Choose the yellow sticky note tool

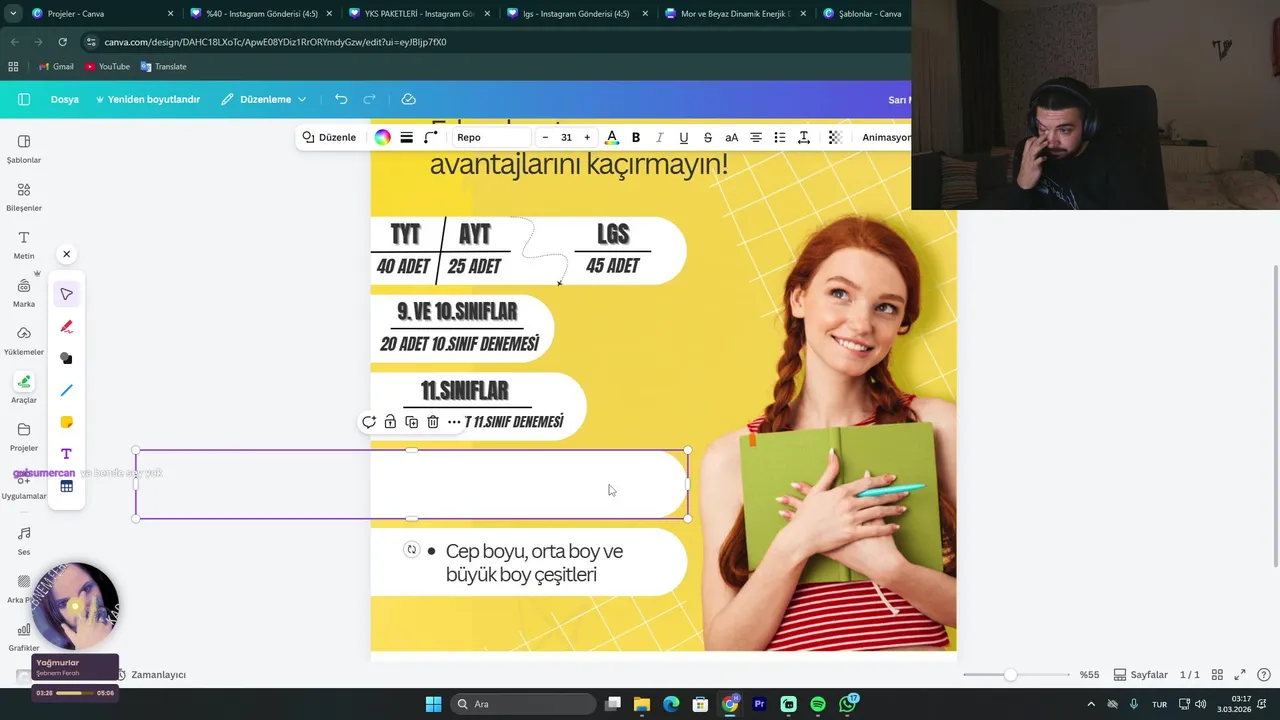[67, 422]
